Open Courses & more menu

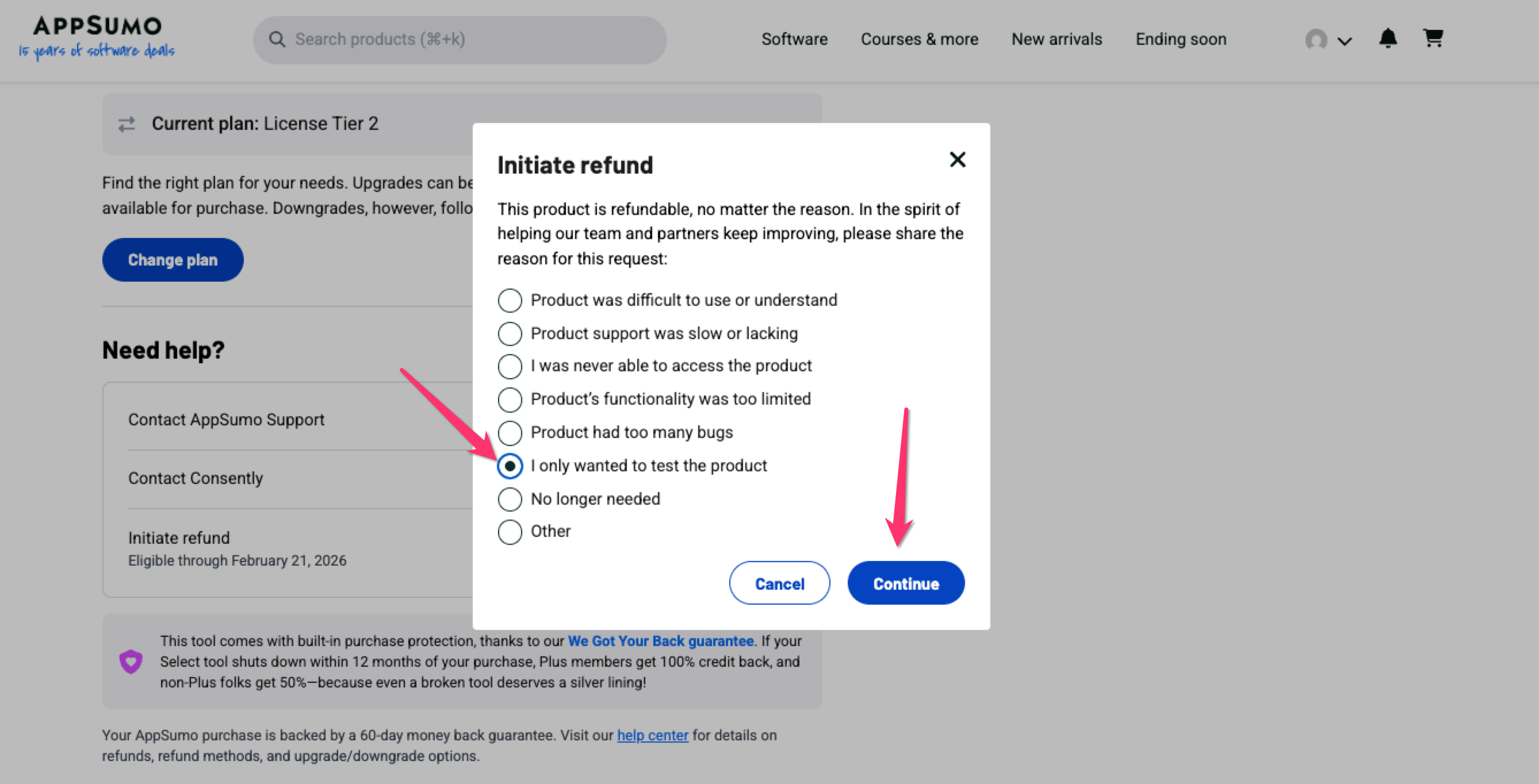[x=919, y=40]
